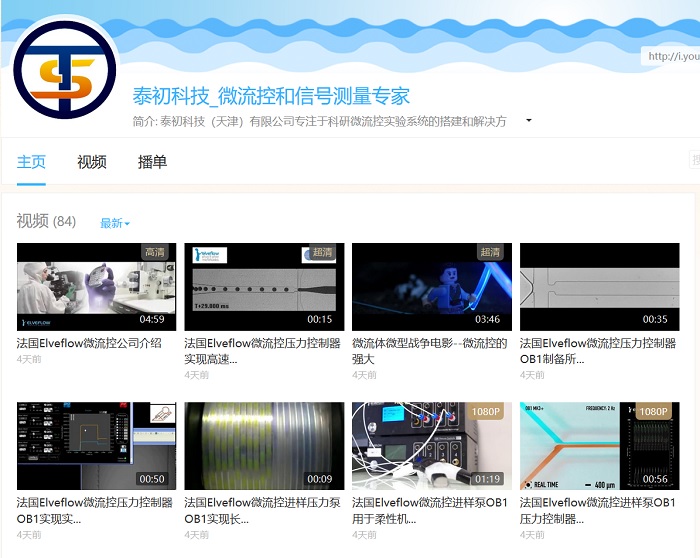Click the 超清 badge on the high-speed droplet video
Screen dimensions: 700x558
[322, 253]
